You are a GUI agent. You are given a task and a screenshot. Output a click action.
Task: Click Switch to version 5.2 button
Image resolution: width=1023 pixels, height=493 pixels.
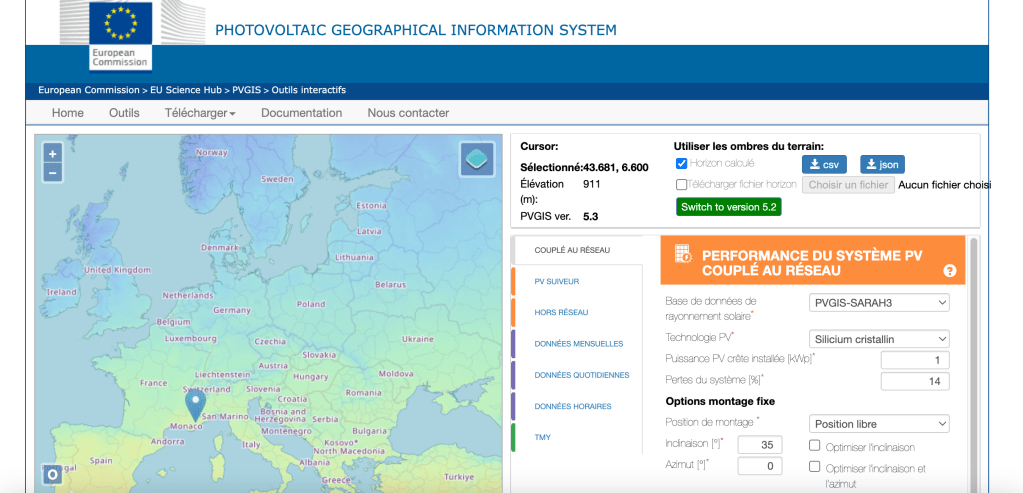coord(728,207)
